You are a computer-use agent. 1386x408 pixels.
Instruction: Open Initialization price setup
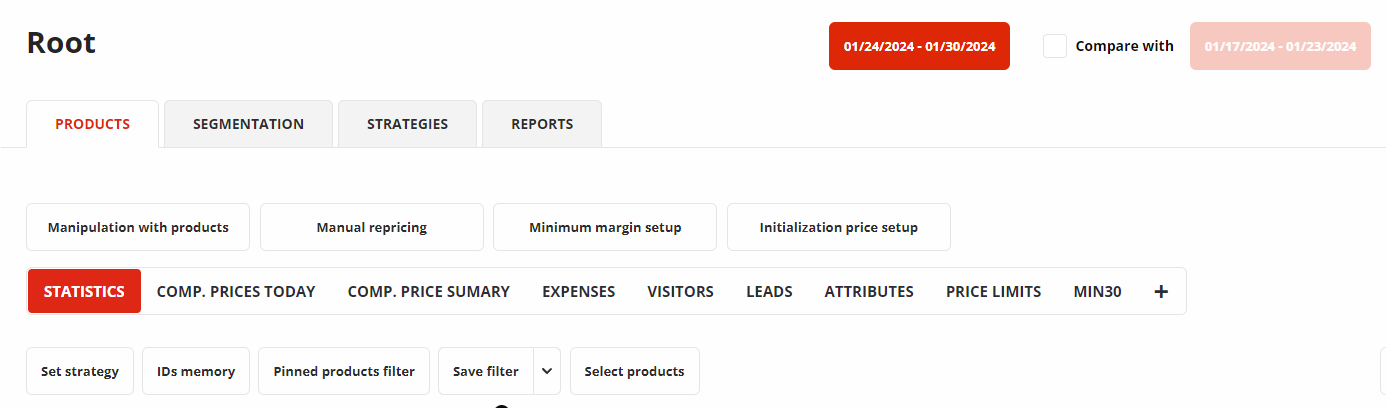[x=838, y=227]
